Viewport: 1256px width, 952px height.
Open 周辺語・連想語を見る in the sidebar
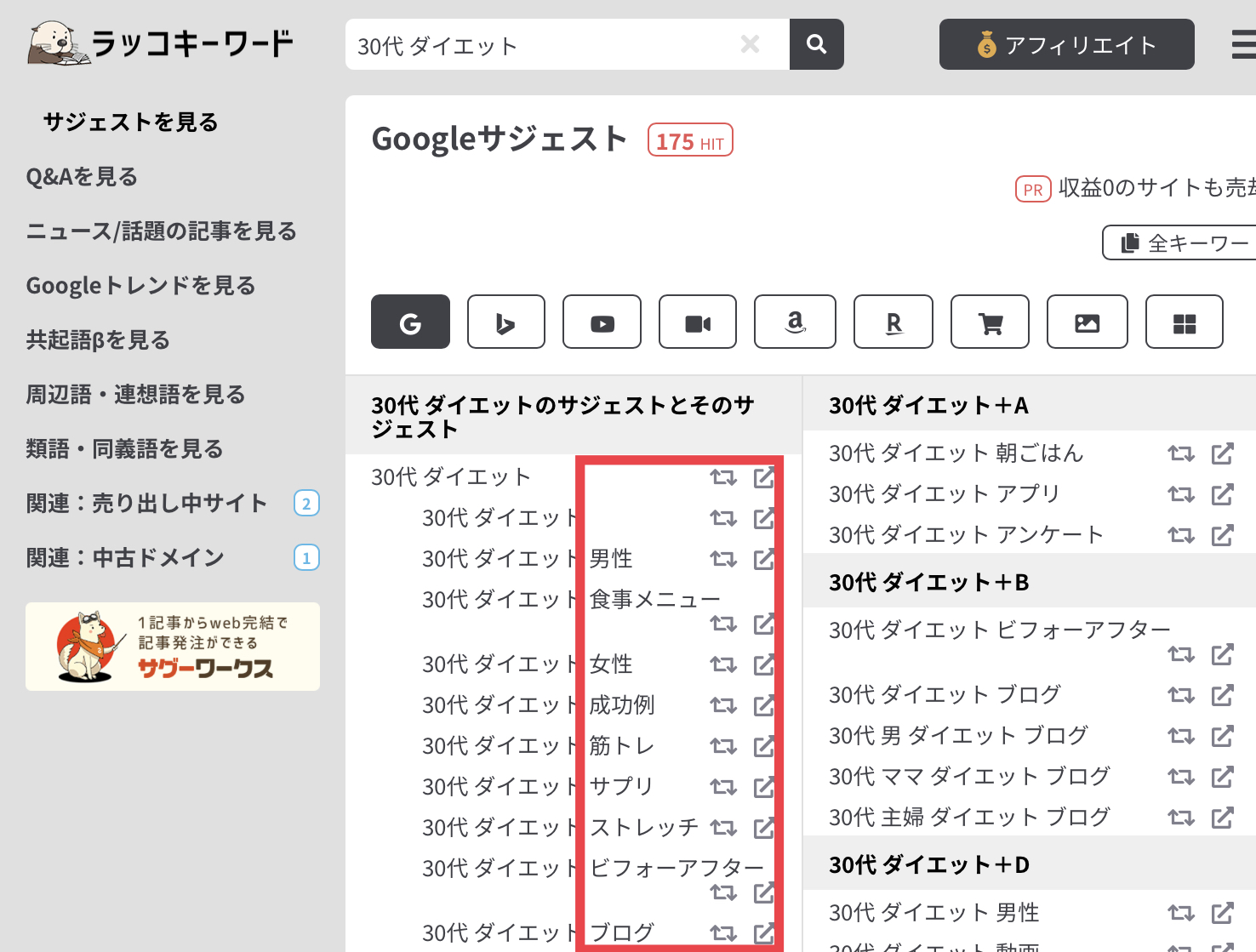tap(135, 395)
